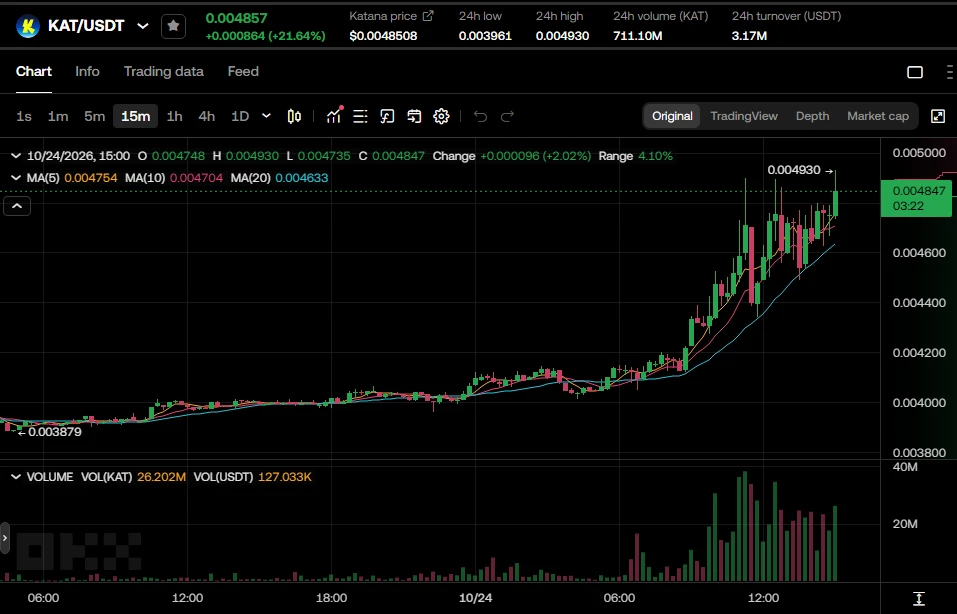Add KAT/USDT to favorites with the star
This screenshot has width=957, height=614.
(x=173, y=26)
